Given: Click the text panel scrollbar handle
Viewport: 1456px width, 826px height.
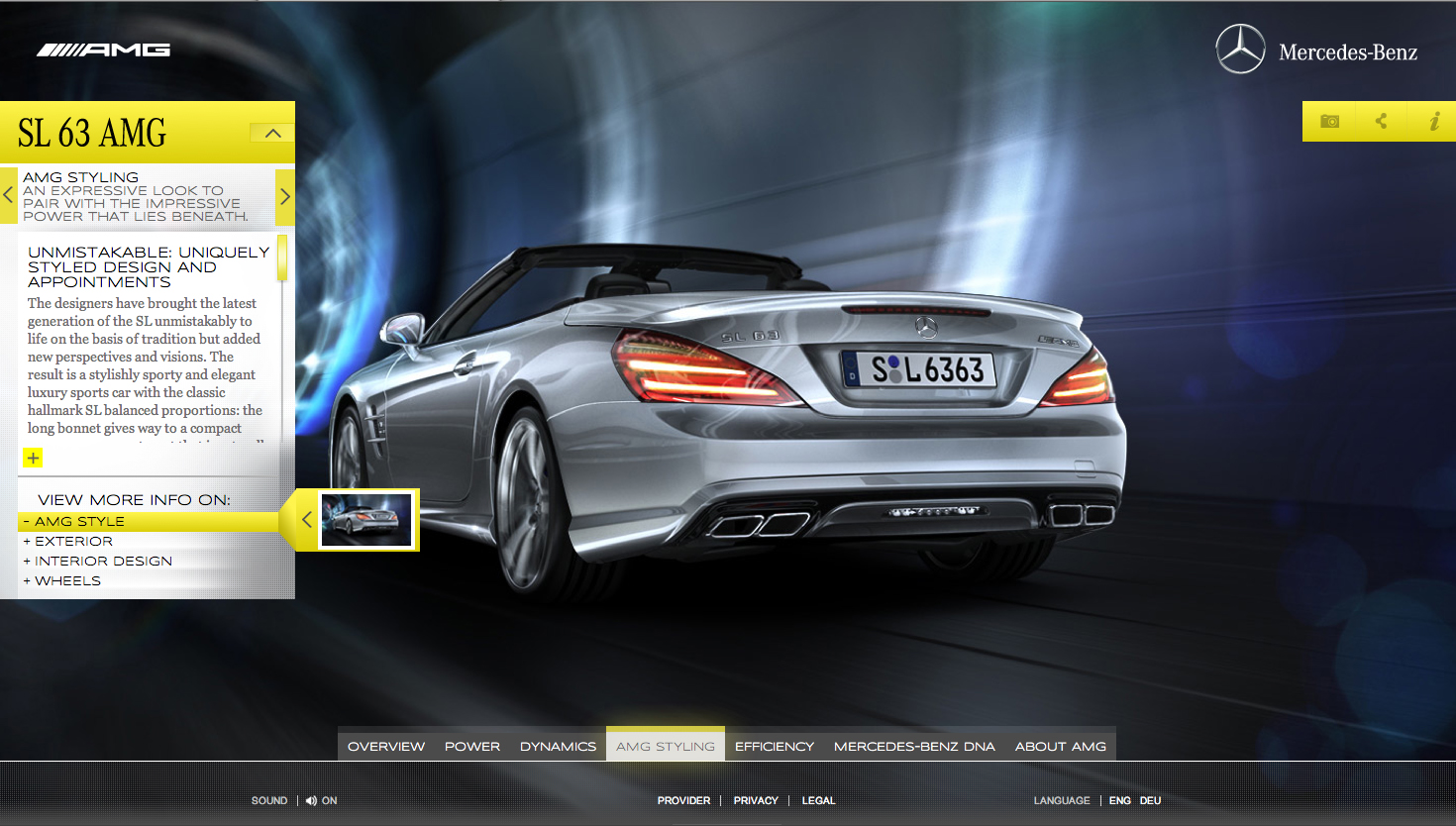Looking at the screenshot, I should click(282, 258).
